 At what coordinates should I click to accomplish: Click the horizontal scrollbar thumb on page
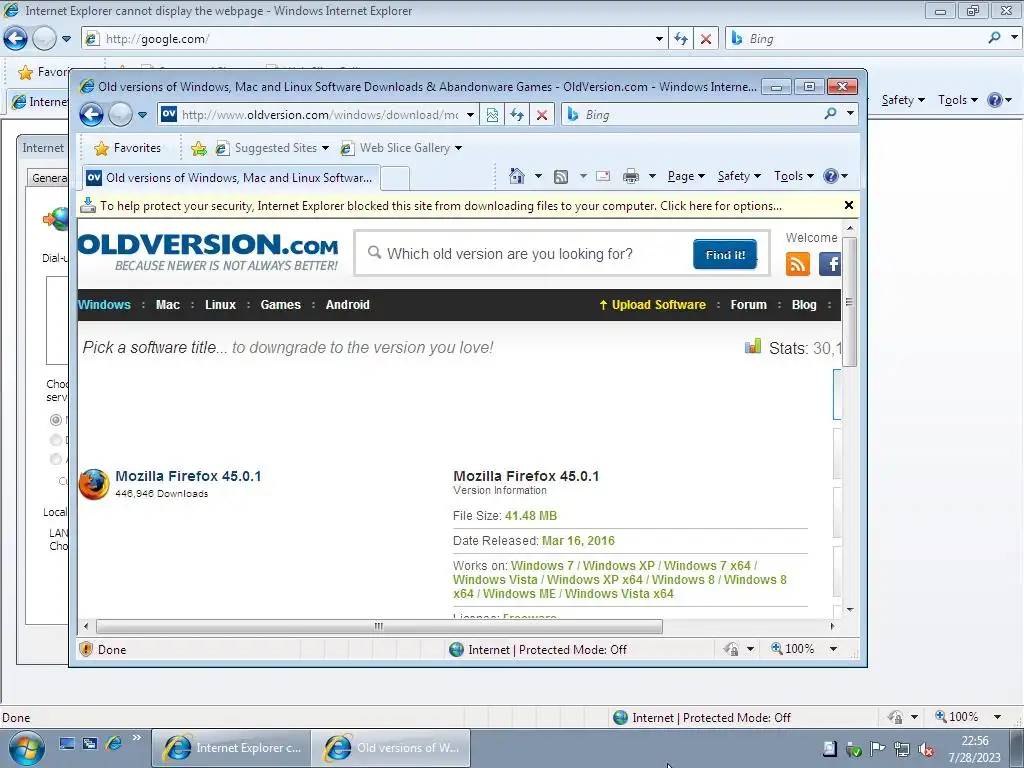[x=379, y=626]
